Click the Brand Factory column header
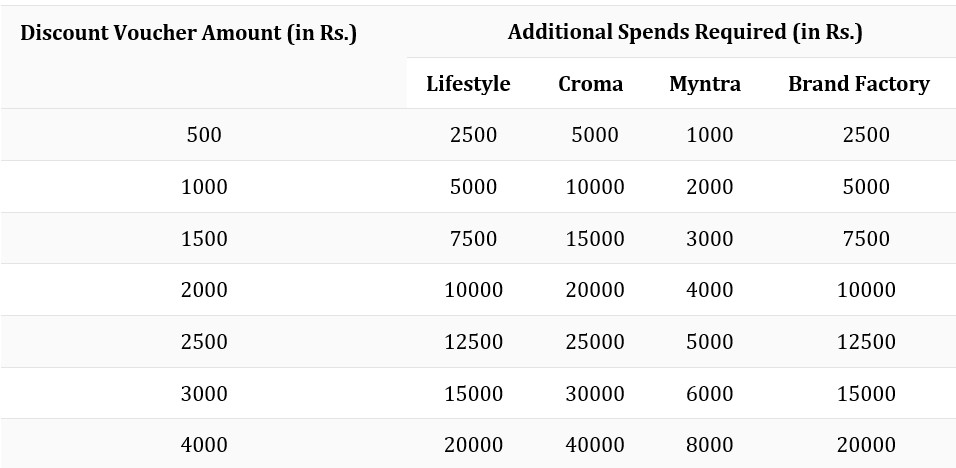 858,84
